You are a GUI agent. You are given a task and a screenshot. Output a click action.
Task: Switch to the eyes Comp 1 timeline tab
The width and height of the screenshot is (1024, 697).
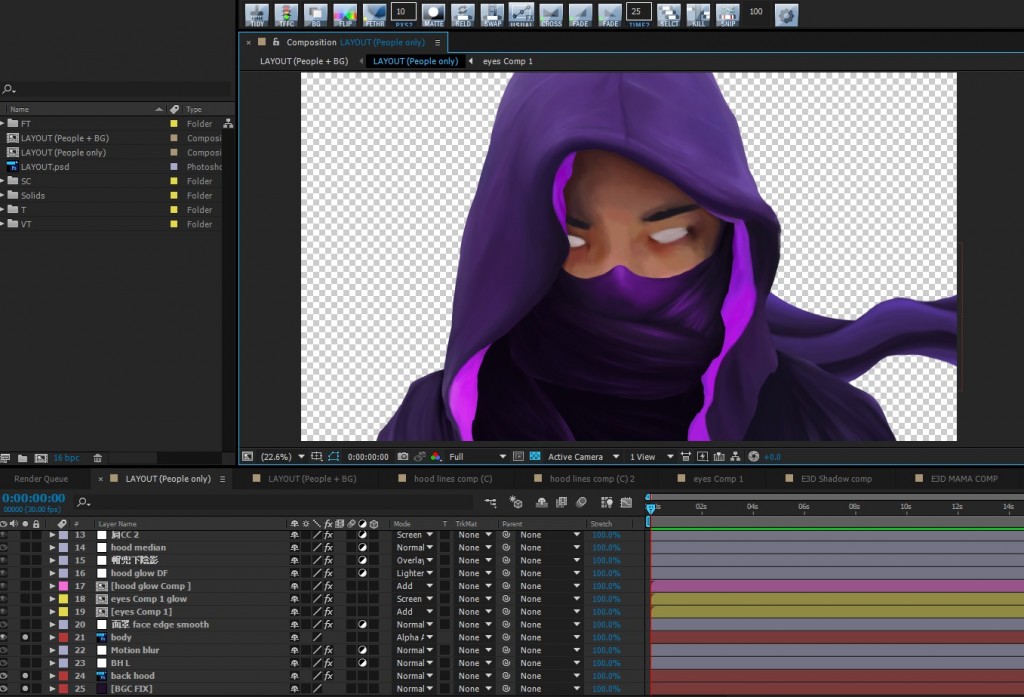pyautogui.click(x=717, y=479)
